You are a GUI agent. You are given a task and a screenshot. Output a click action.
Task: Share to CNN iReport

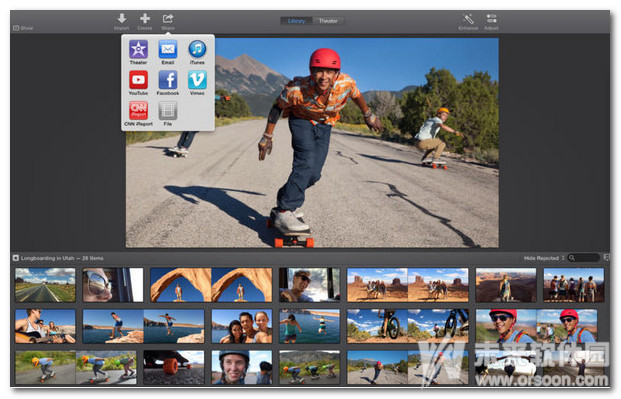tap(138, 111)
